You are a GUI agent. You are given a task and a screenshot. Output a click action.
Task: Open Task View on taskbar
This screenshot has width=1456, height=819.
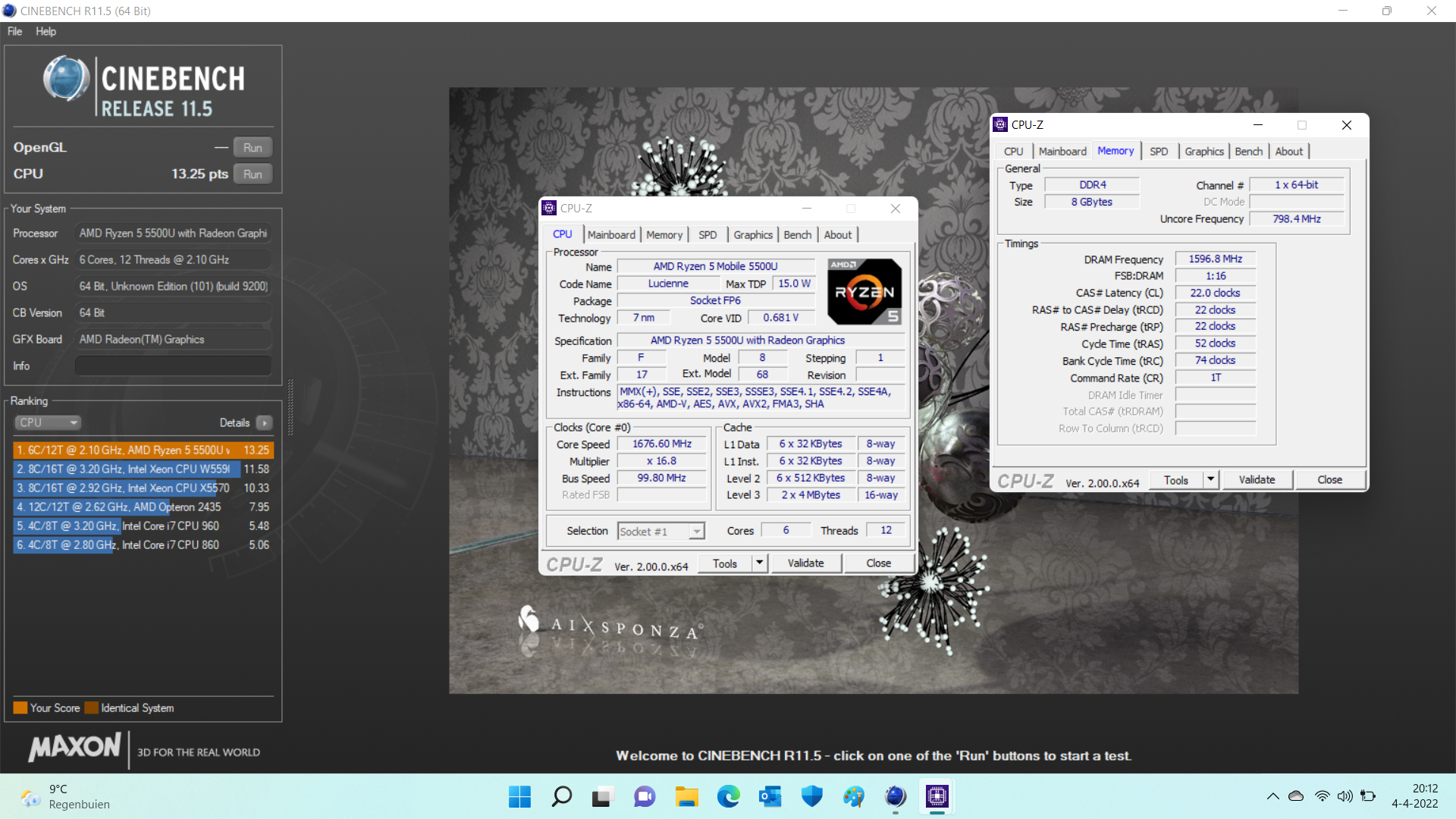(x=603, y=796)
